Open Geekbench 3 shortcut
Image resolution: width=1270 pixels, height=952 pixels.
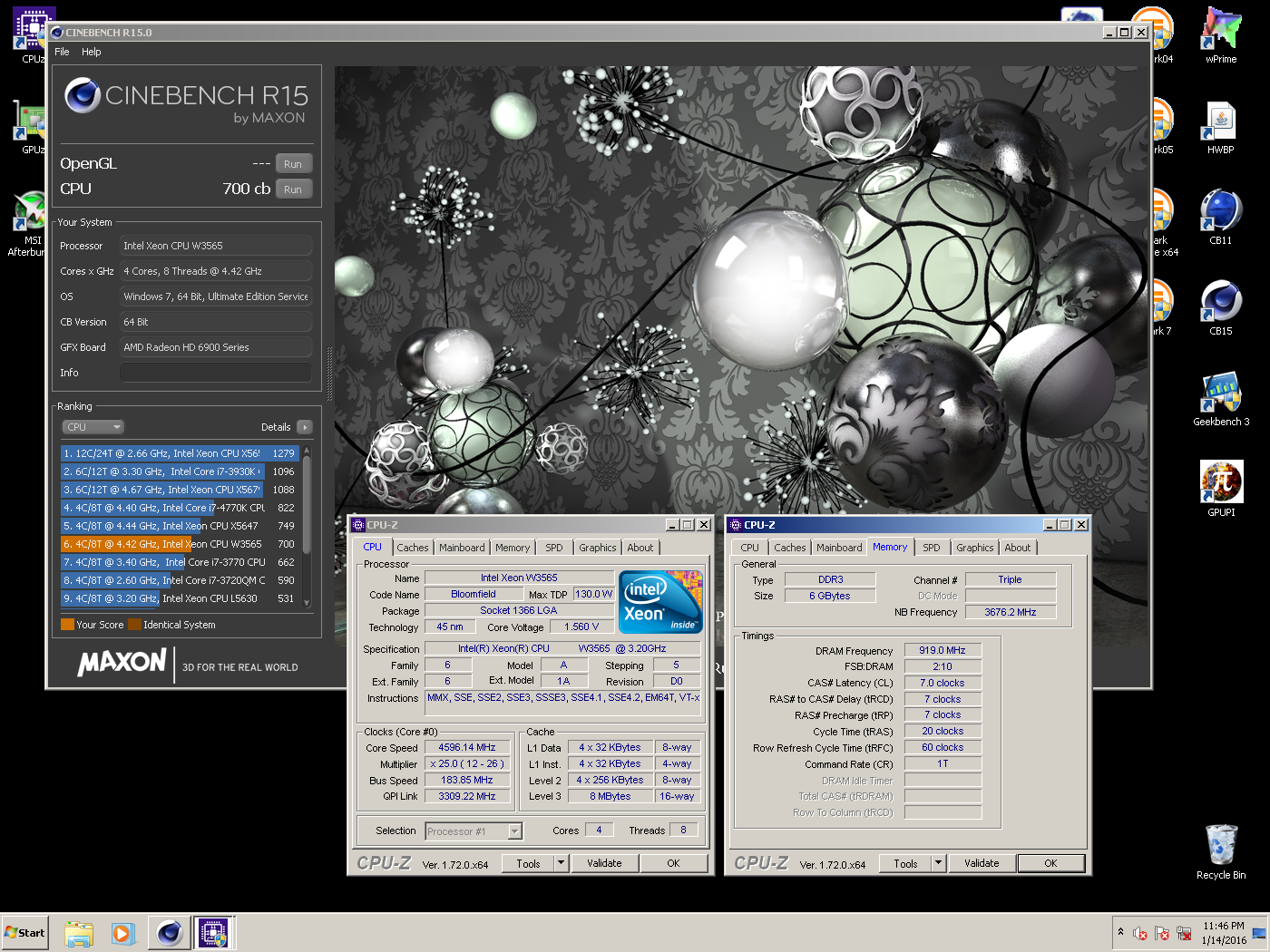pos(1221,399)
